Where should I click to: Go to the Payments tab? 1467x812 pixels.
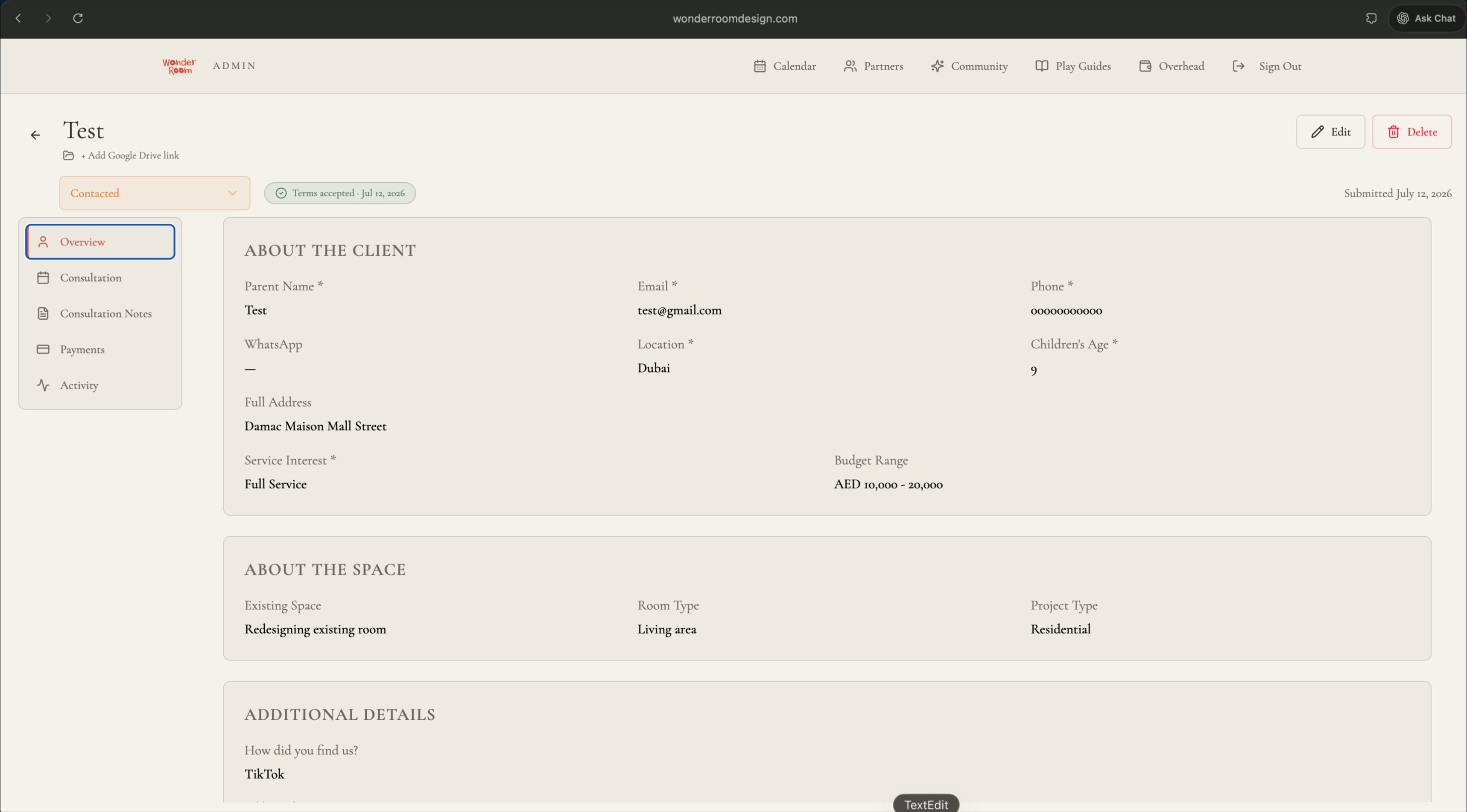[x=100, y=350]
